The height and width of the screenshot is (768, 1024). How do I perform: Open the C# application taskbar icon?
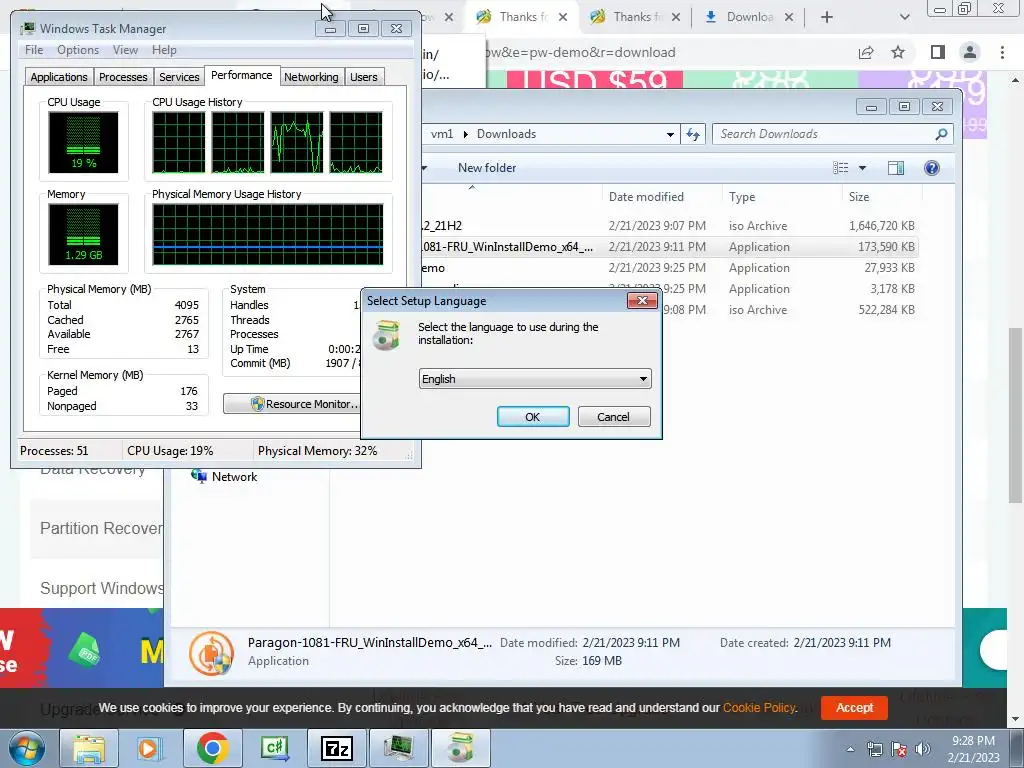click(x=274, y=748)
